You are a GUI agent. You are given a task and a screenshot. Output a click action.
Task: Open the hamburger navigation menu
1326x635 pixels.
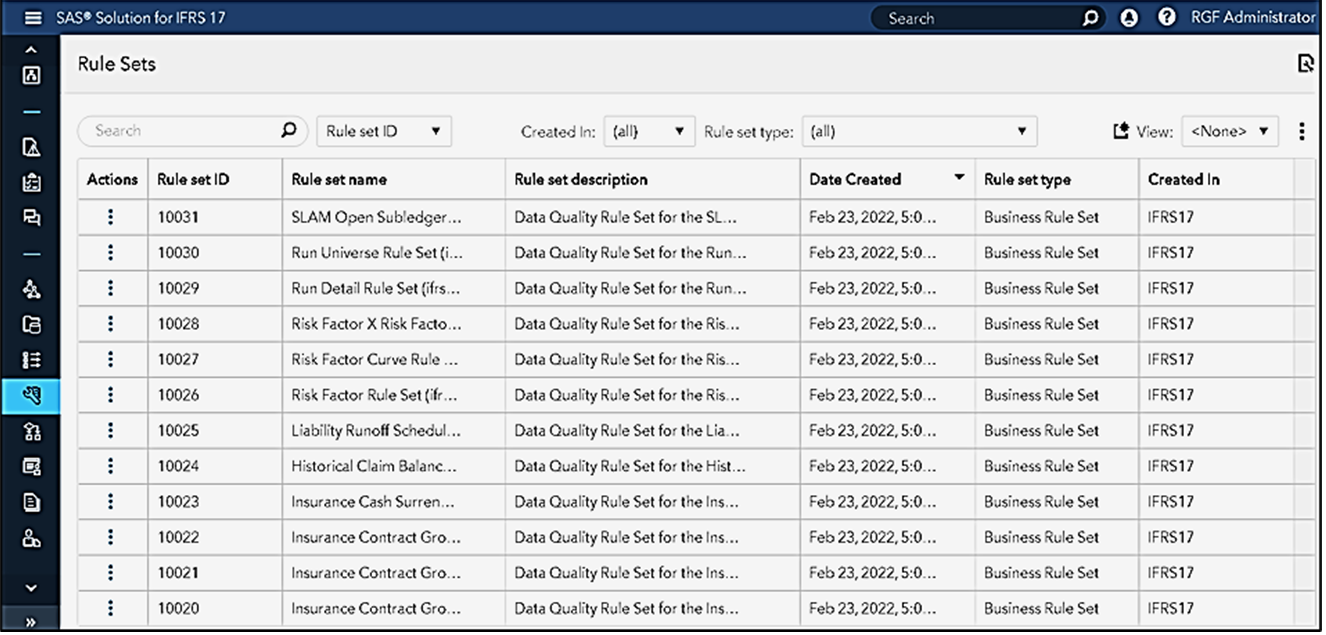point(33,17)
